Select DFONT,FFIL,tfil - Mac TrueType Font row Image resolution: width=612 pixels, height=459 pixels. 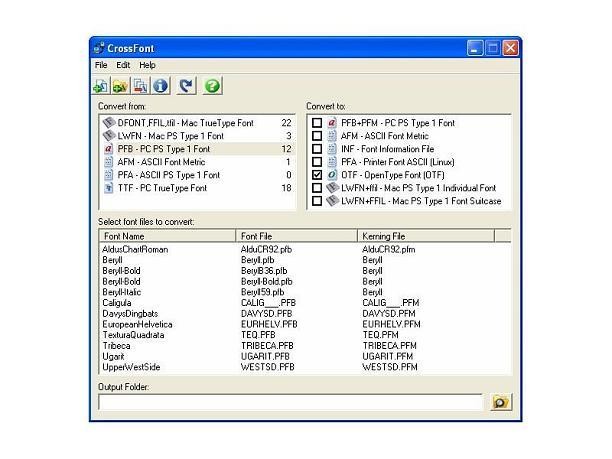pyautogui.click(x=197, y=123)
